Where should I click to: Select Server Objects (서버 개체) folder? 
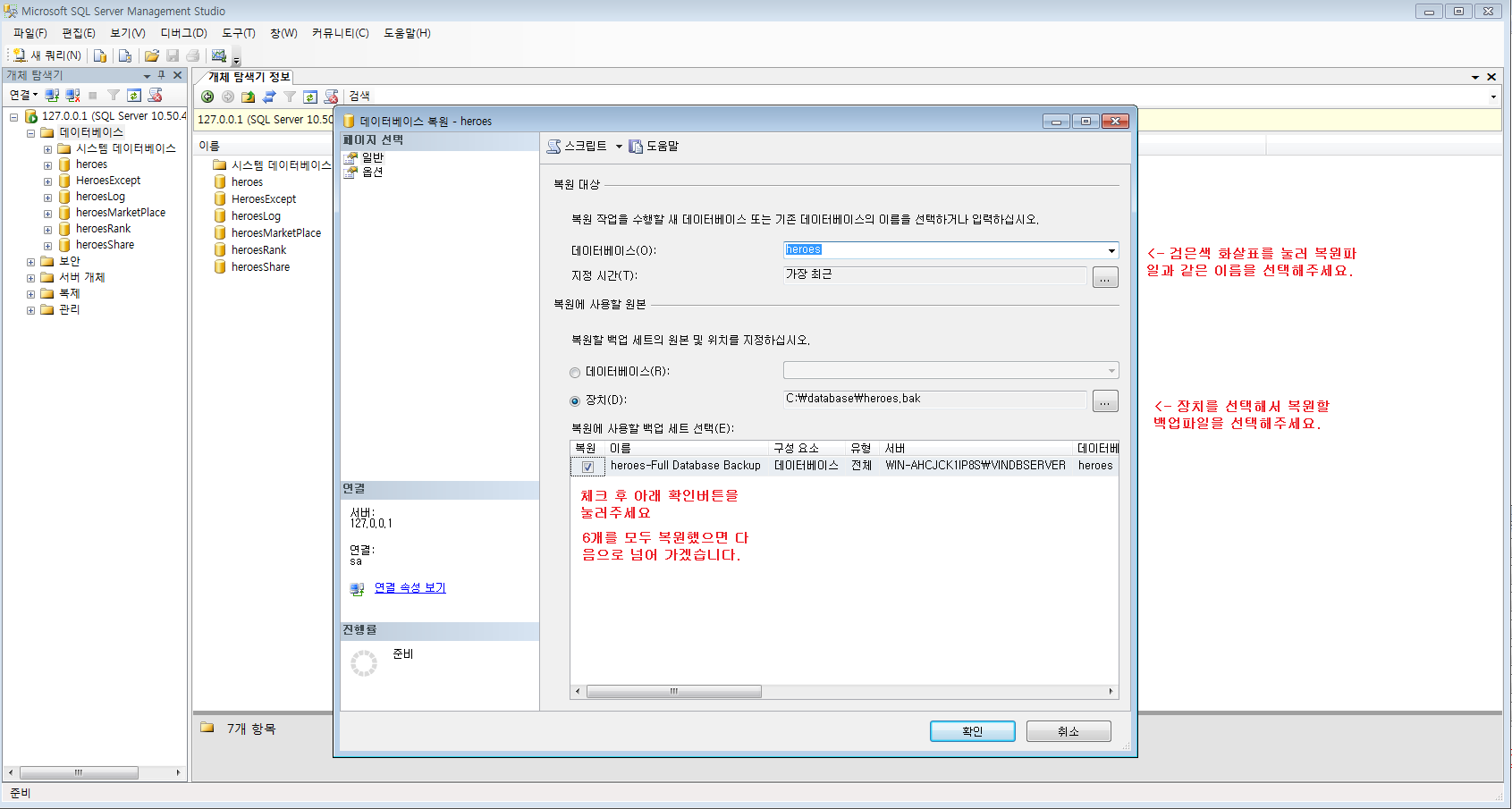[x=81, y=278]
